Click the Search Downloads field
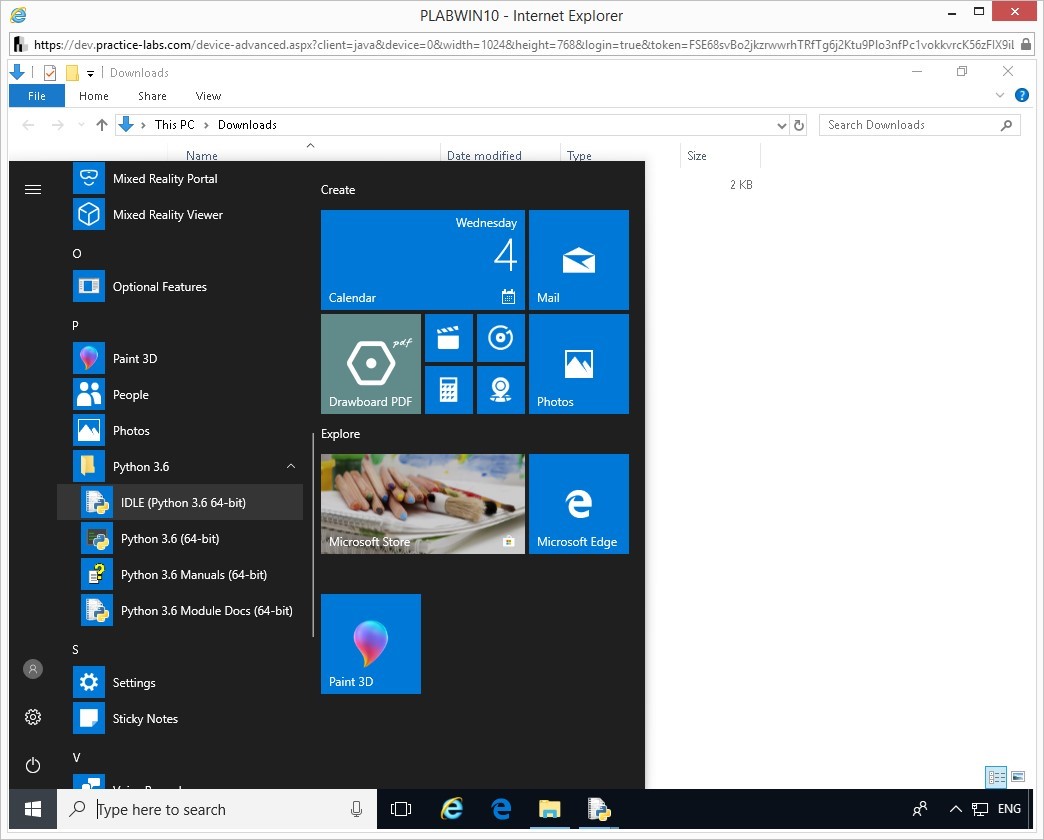The image size is (1044, 840). tap(910, 125)
